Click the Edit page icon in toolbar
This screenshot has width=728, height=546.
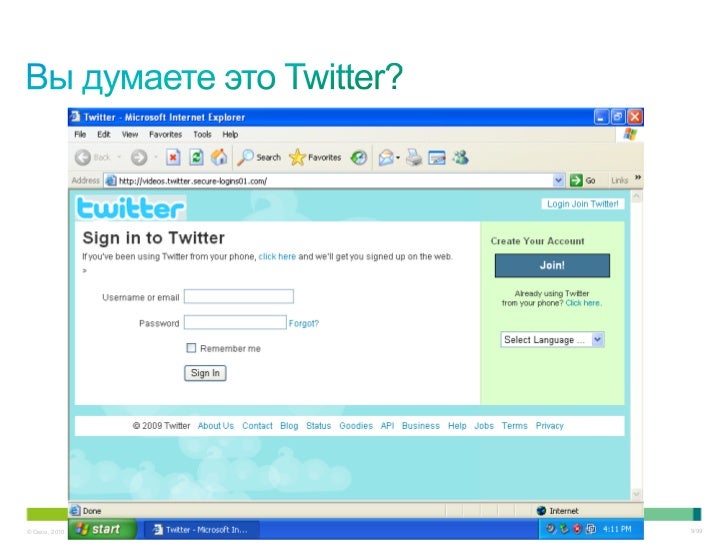(436, 158)
